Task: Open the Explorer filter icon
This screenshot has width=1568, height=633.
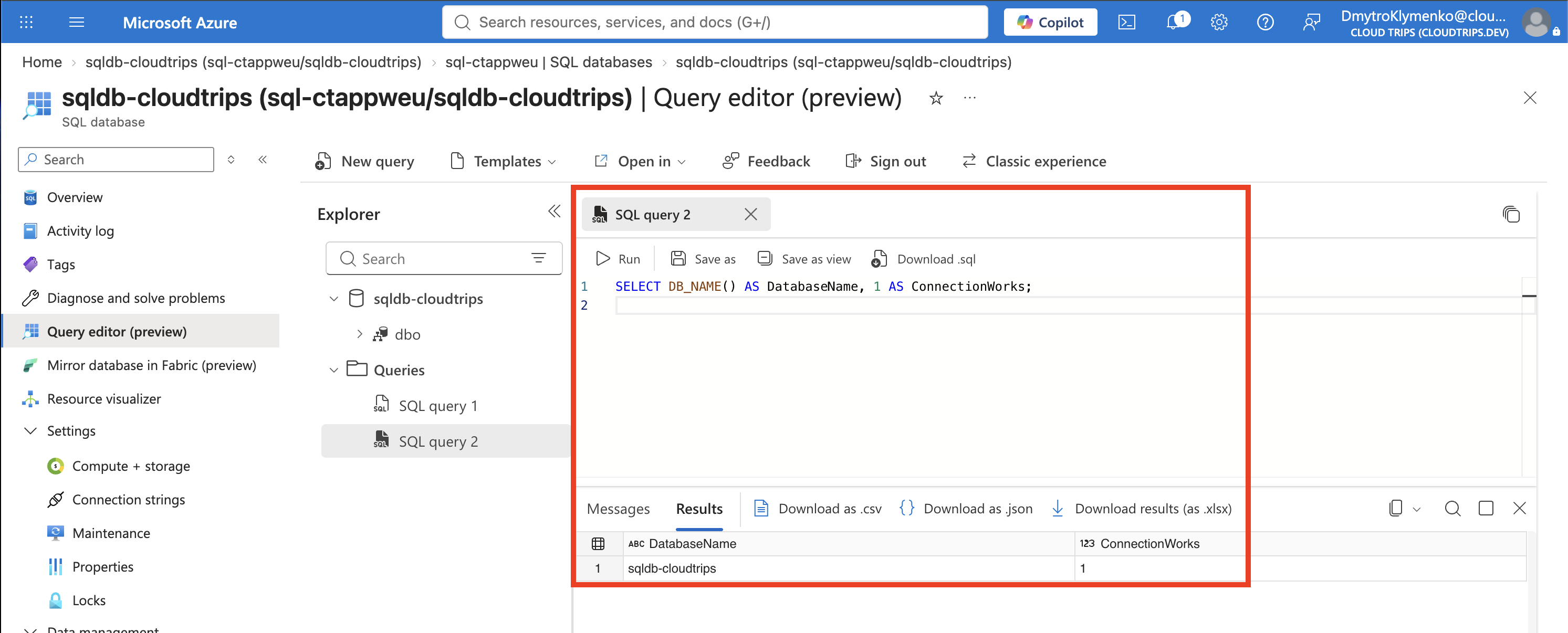Action: pos(539,259)
